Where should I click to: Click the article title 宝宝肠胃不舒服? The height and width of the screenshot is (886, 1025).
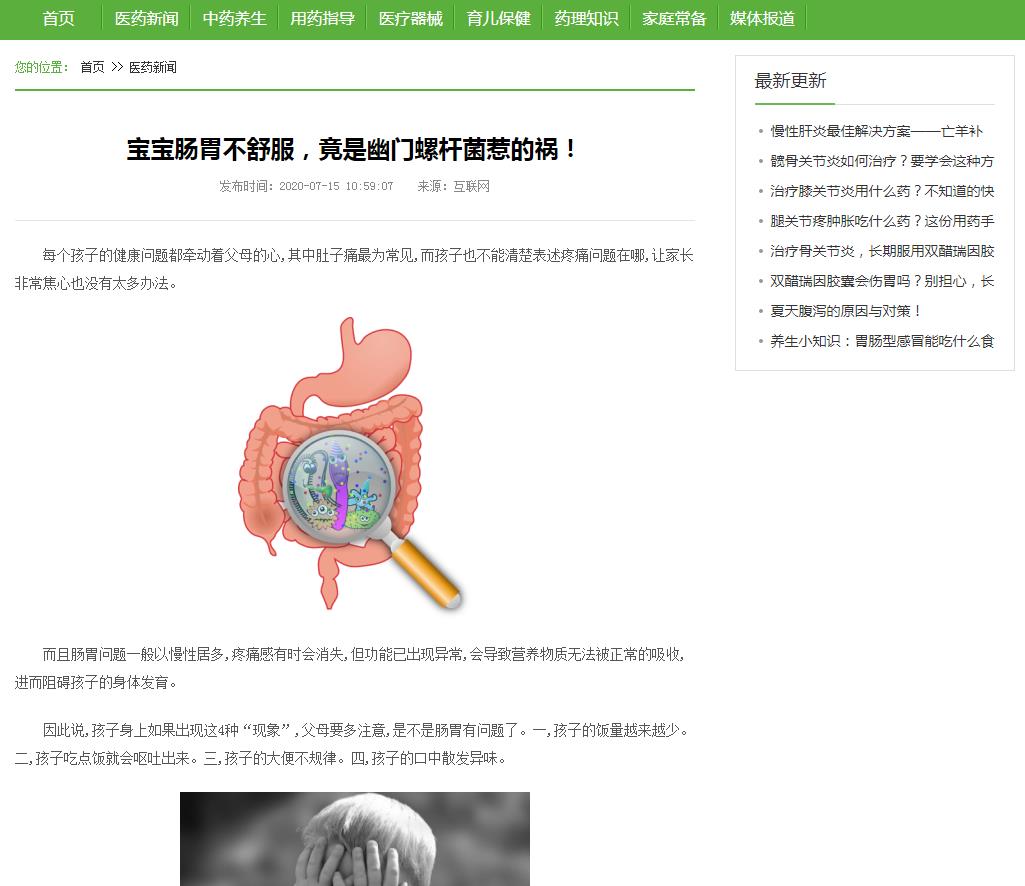click(352, 149)
